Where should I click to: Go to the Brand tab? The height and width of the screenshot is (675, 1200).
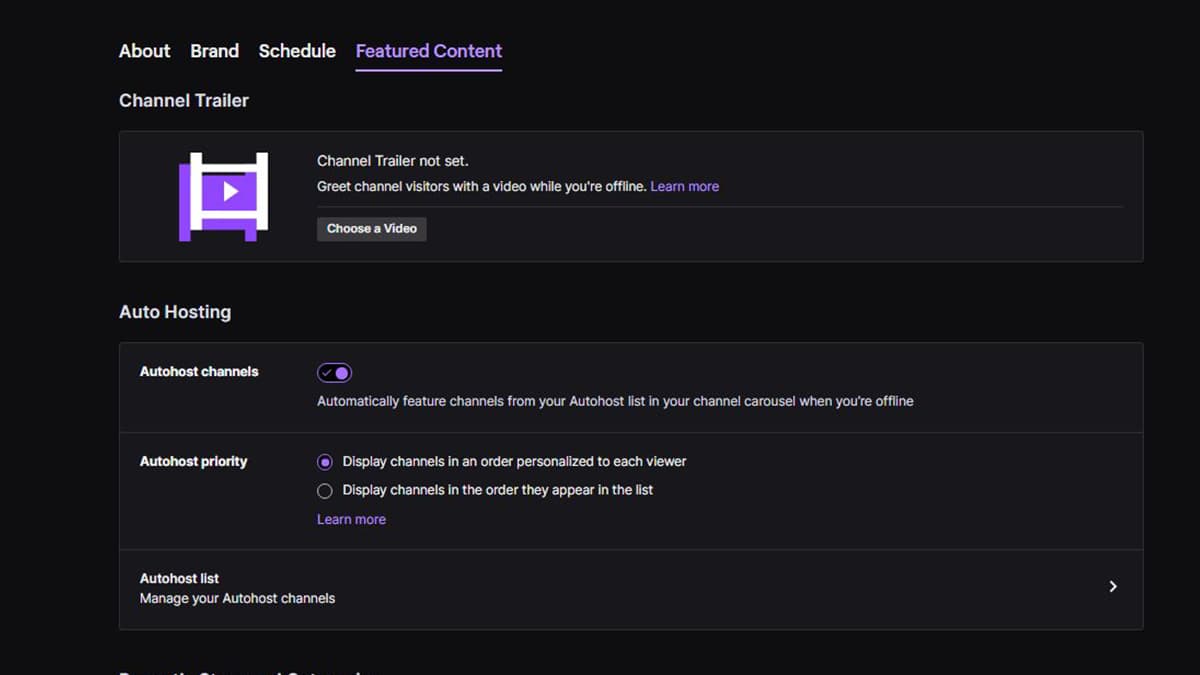coord(213,51)
